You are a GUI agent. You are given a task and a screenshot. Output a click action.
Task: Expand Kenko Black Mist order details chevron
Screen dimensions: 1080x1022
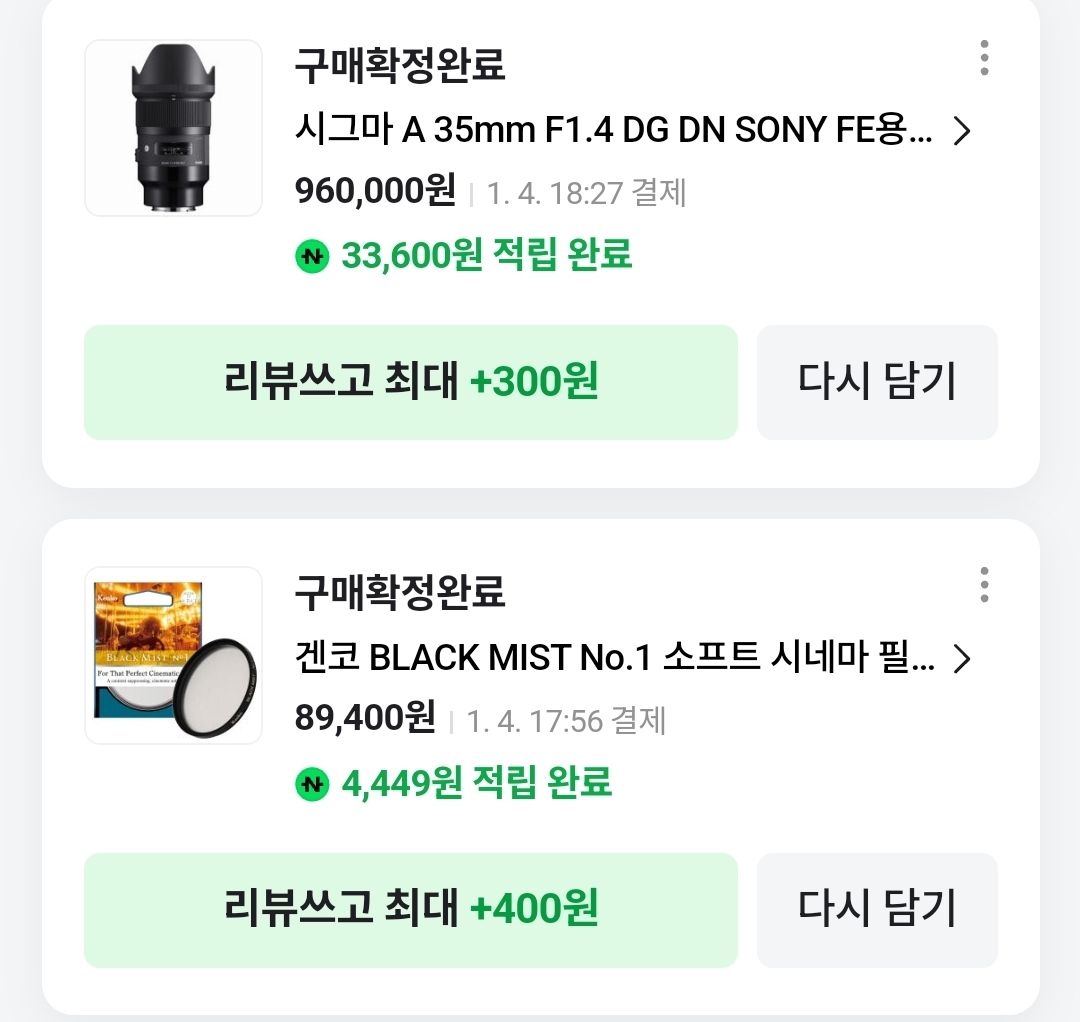[961, 659]
